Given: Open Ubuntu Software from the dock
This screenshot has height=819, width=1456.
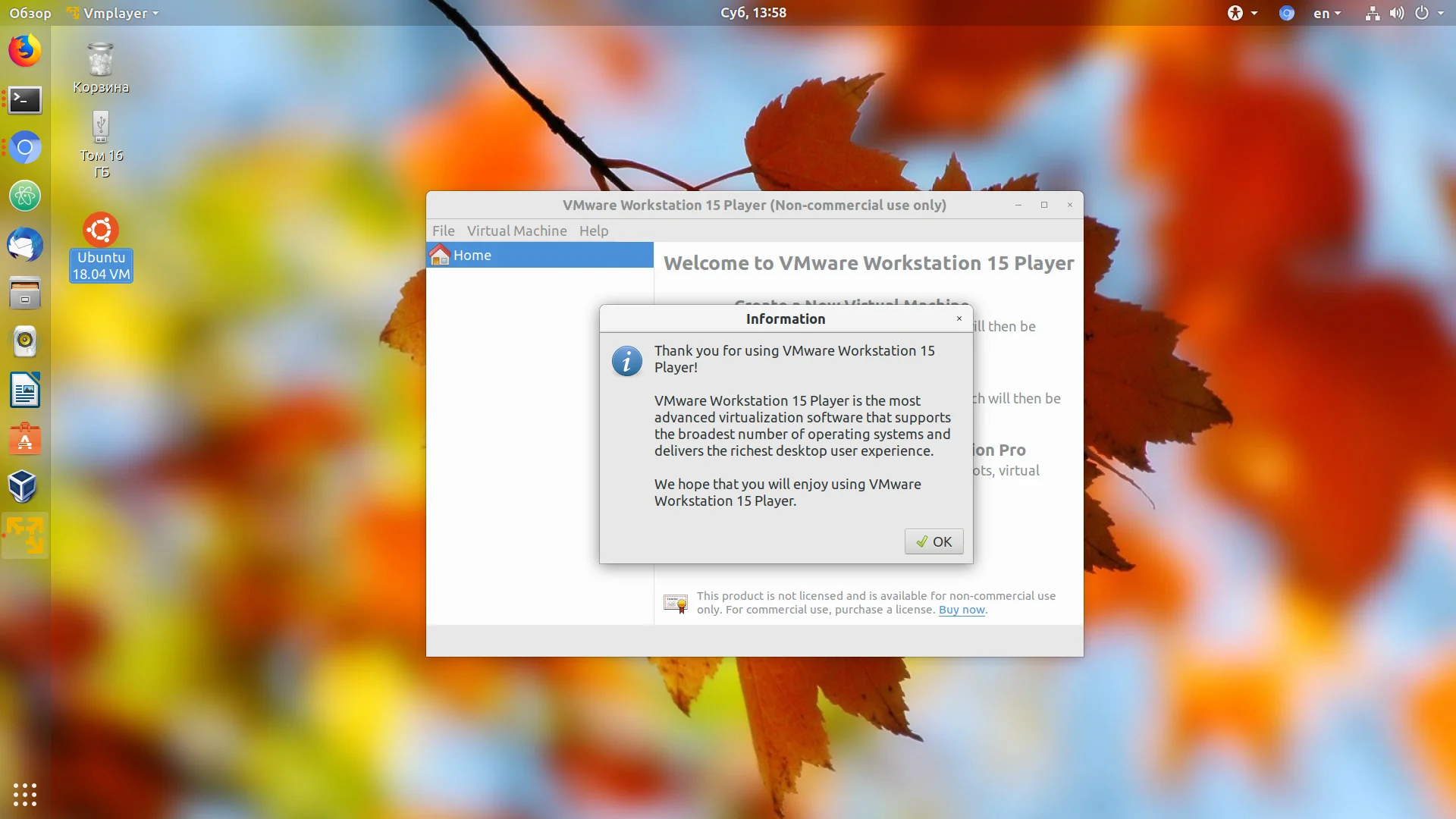Looking at the screenshot, I should pos(24,438).
